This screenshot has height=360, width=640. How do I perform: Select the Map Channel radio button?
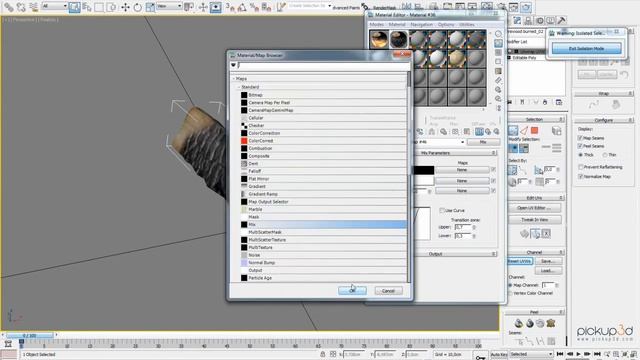510,285
